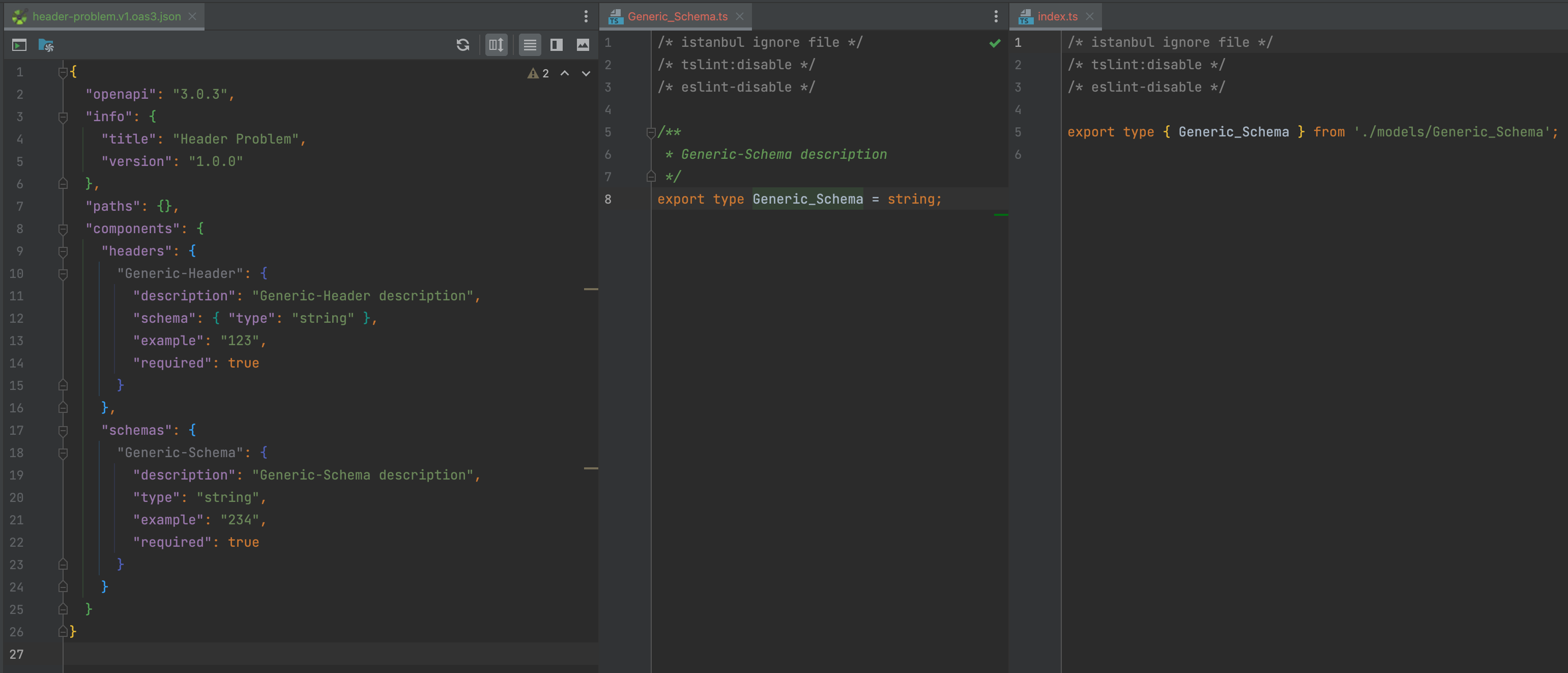
Task: Click the run preview icon in the JSON toolbar
Action: [19, 44]
